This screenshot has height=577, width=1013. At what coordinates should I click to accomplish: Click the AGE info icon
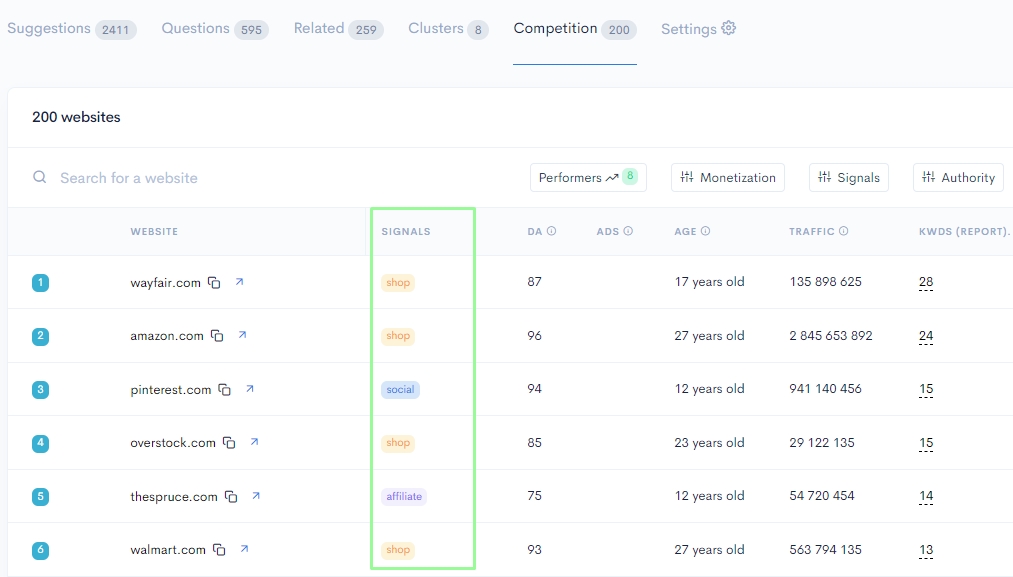click(x=705, y=231)
